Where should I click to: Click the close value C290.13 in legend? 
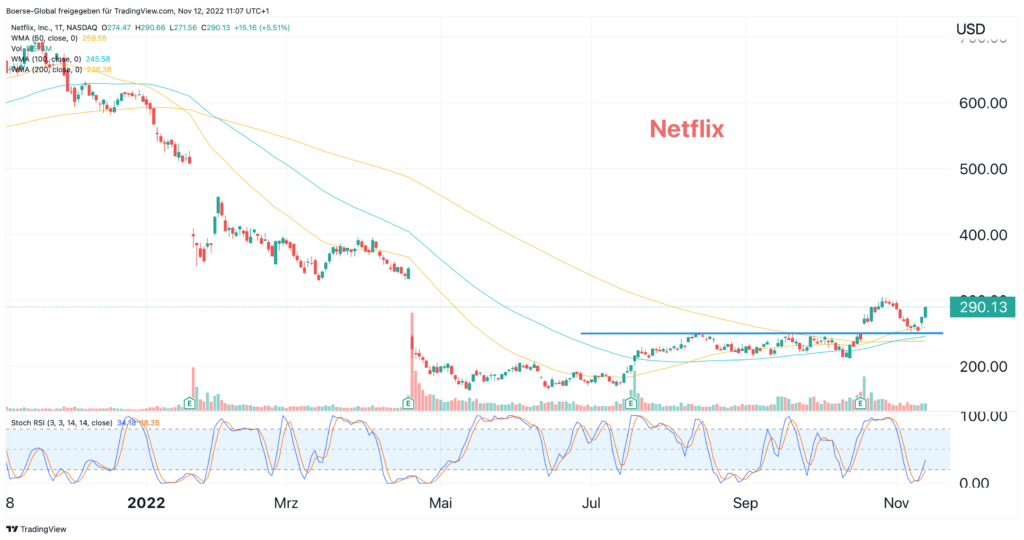(x=216, y=27)
